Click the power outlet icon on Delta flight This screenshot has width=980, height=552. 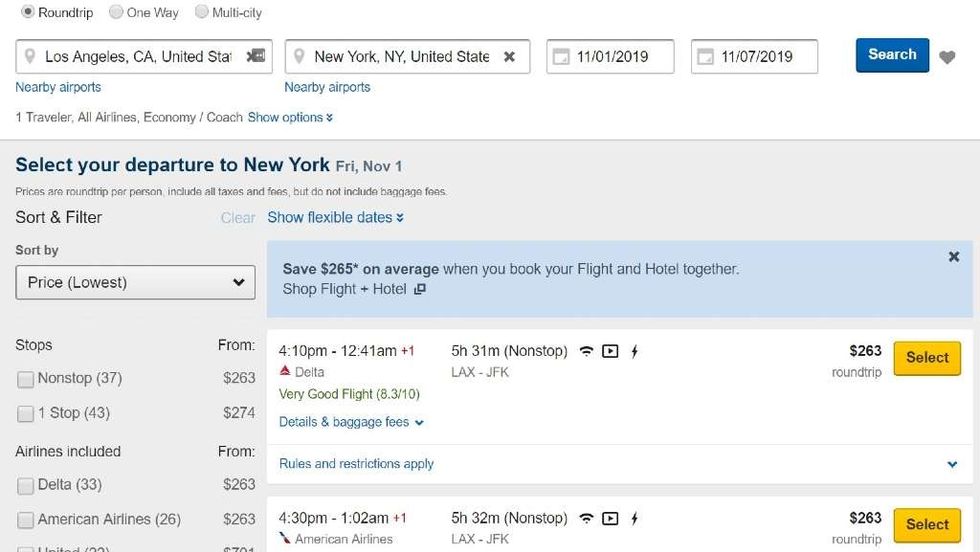[x=634, y=351]
